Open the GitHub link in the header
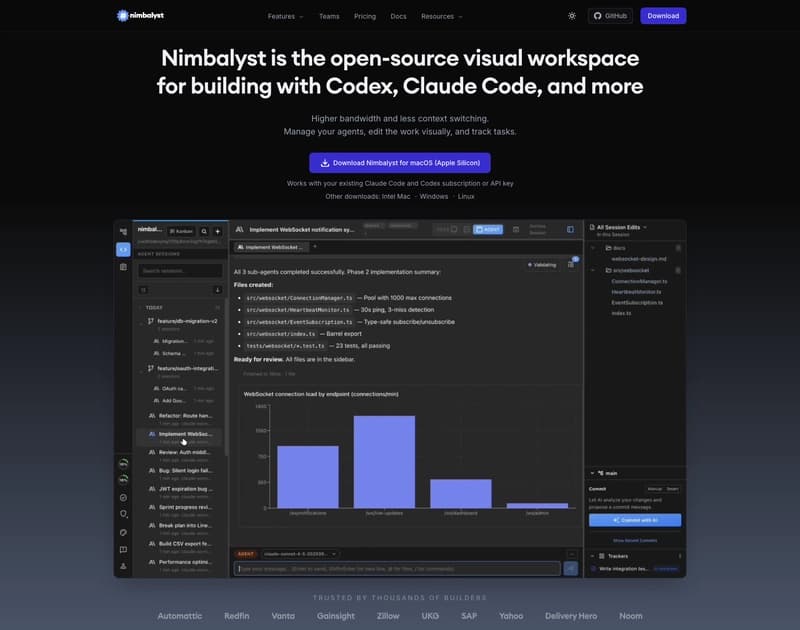 click(x=610, y=16)
